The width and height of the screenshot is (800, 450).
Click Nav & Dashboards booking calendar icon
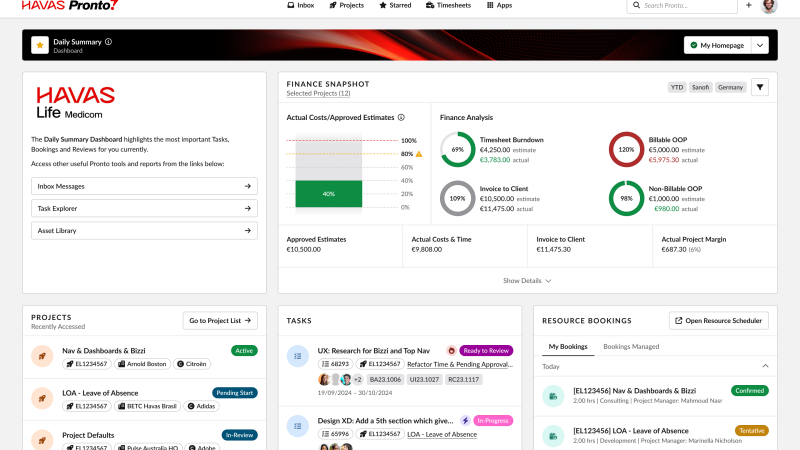pyautogui.click(x=553, y=396)
